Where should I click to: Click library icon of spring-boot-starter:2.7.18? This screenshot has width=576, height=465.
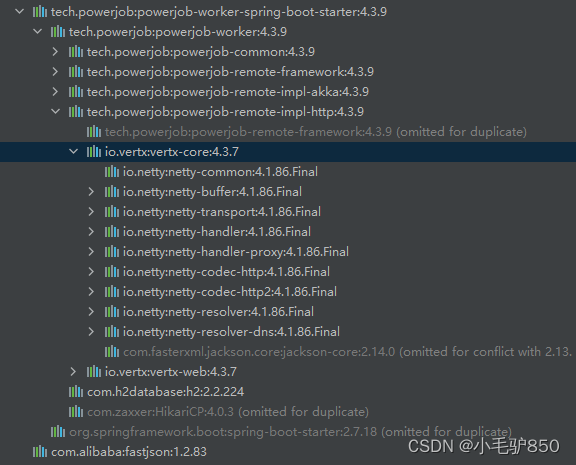coord(58,432)
